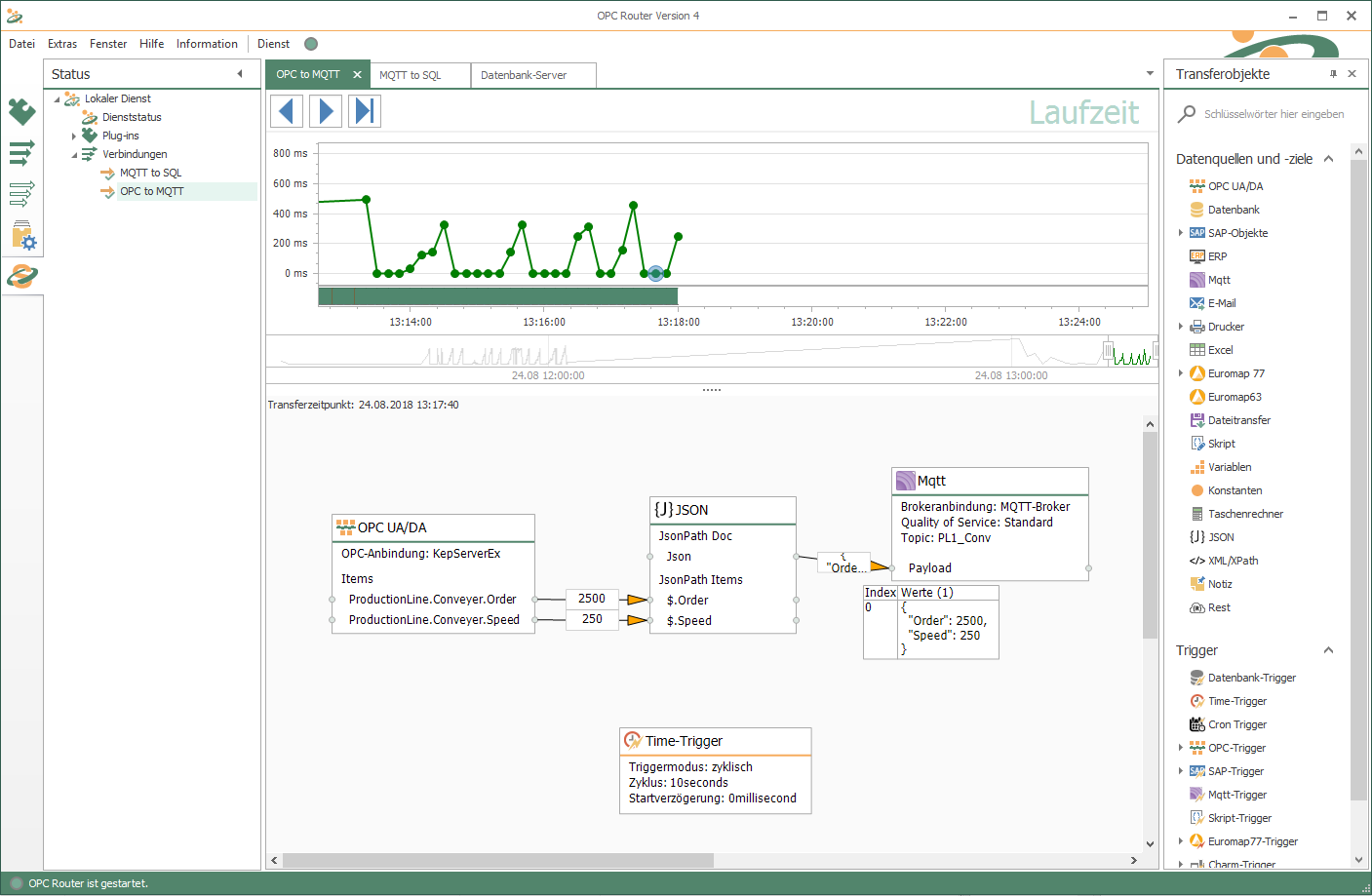
Task: Collapse Datenquellen und -ziele section
Action: (x=1328, y=159)
